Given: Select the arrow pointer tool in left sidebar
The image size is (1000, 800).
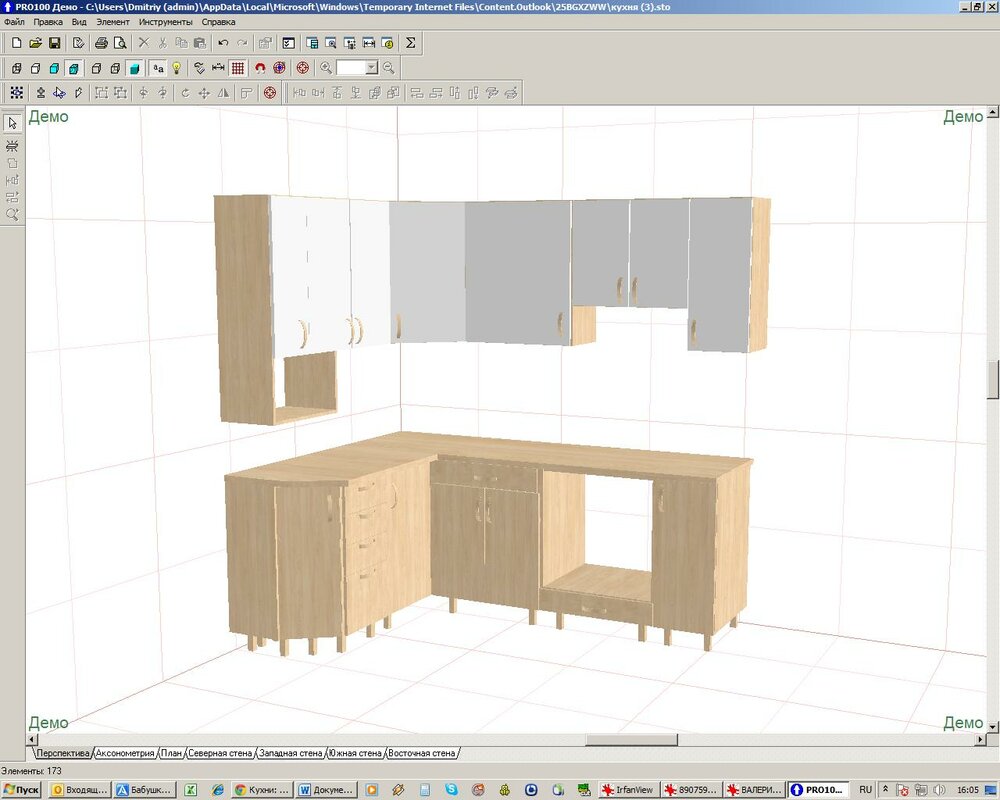Looking at the screenshot, I should point(12,123).
